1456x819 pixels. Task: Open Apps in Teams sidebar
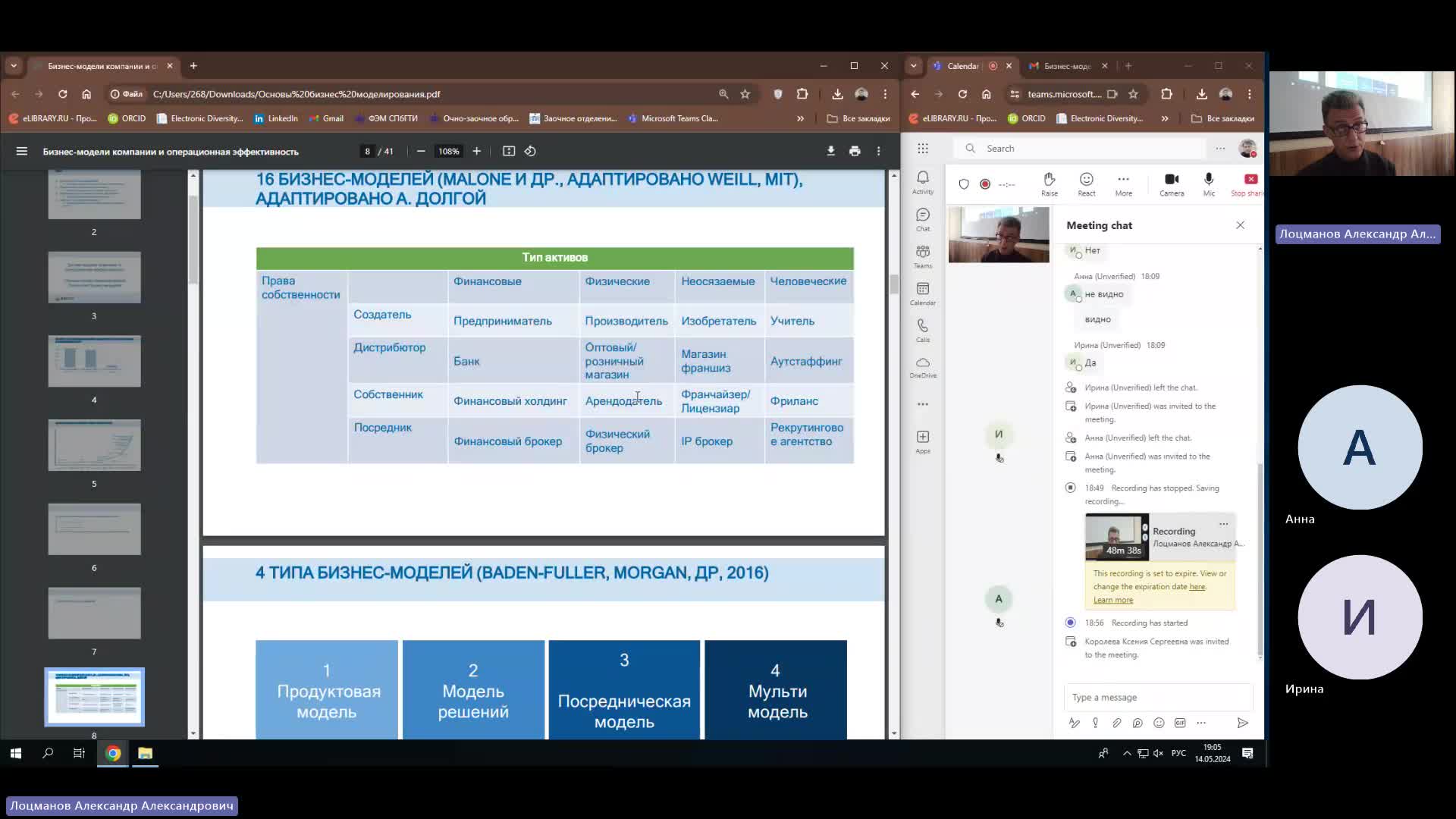tap(923, 441)
